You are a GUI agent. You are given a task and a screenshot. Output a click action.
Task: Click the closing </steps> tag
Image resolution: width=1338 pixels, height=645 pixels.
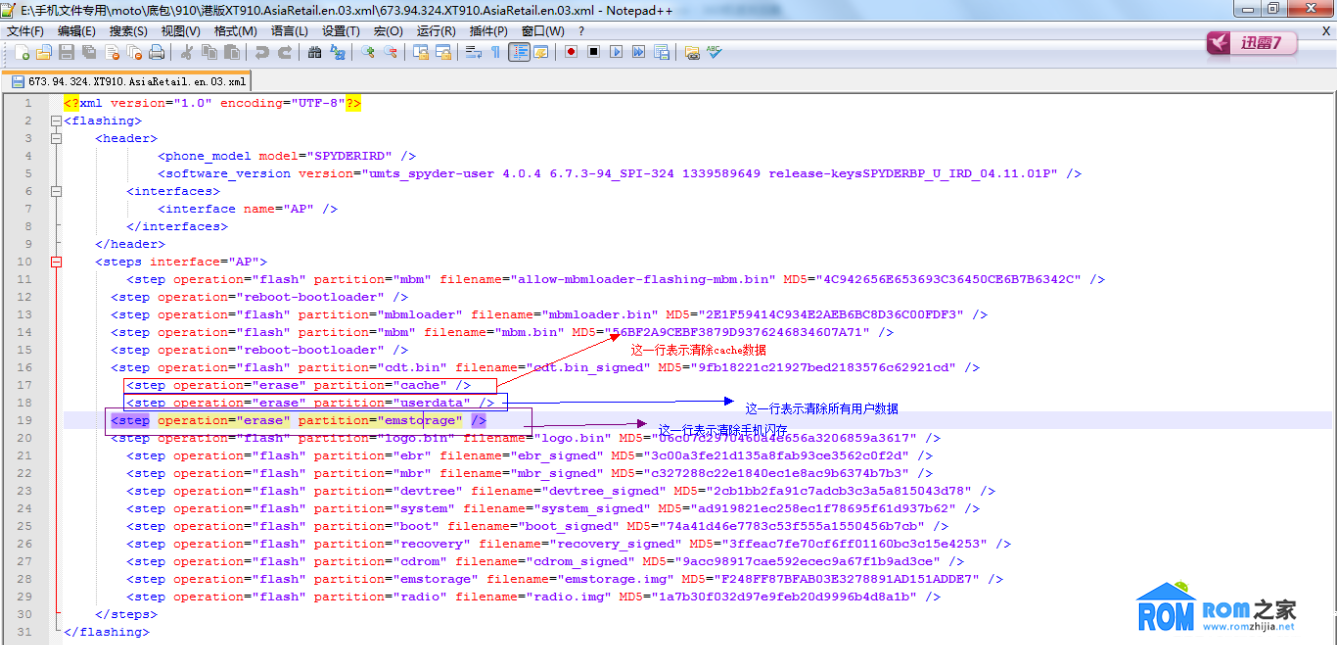pos(126,615)
